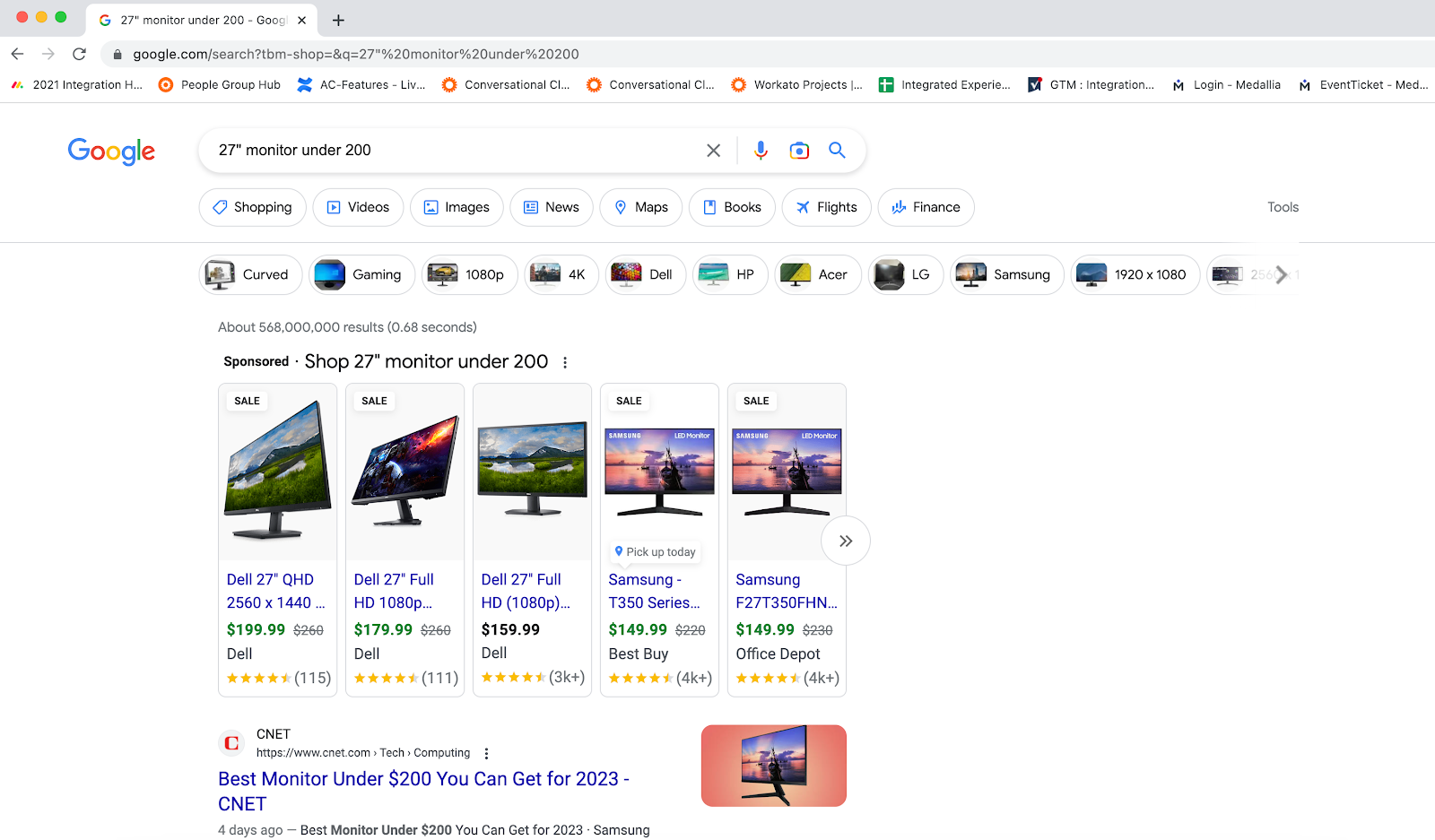Screen dimensions: 1435x840
Task: Switch to the Videos tab
Action: point(358,207)
